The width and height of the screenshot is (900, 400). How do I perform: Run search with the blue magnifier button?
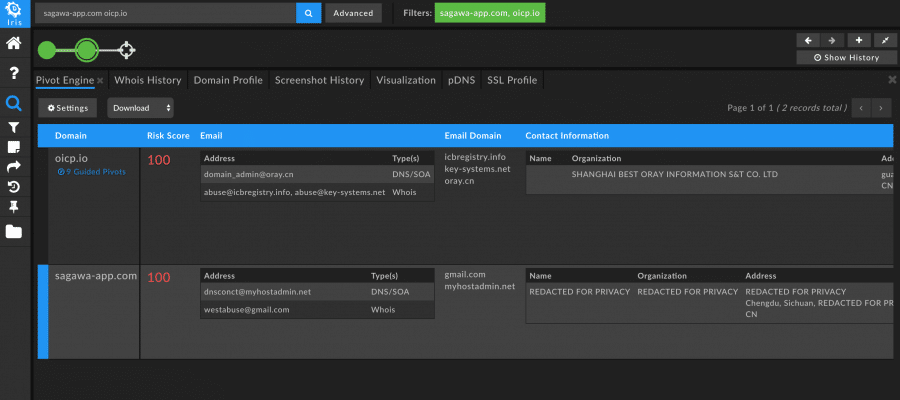[309, 13]
